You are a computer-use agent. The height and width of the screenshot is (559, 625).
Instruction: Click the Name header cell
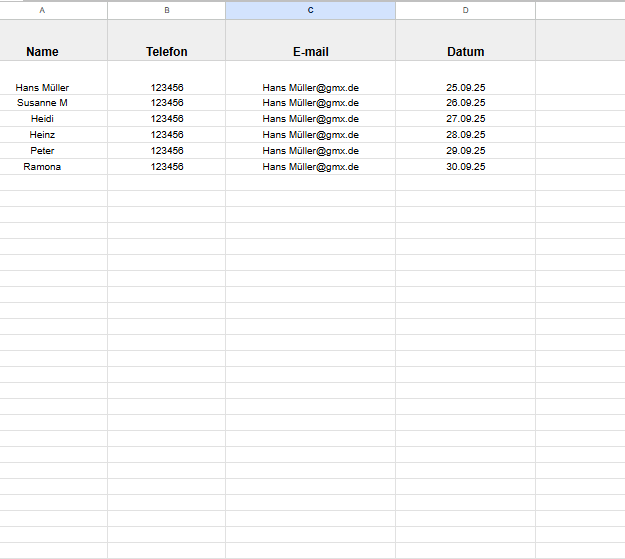click(42, 51)
